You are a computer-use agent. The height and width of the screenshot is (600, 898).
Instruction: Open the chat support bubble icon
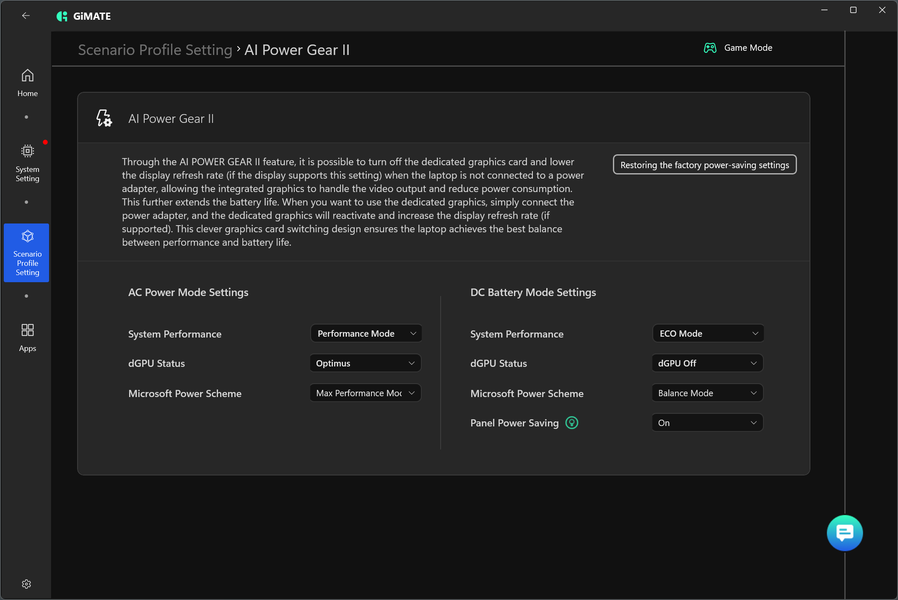[844, 533]
